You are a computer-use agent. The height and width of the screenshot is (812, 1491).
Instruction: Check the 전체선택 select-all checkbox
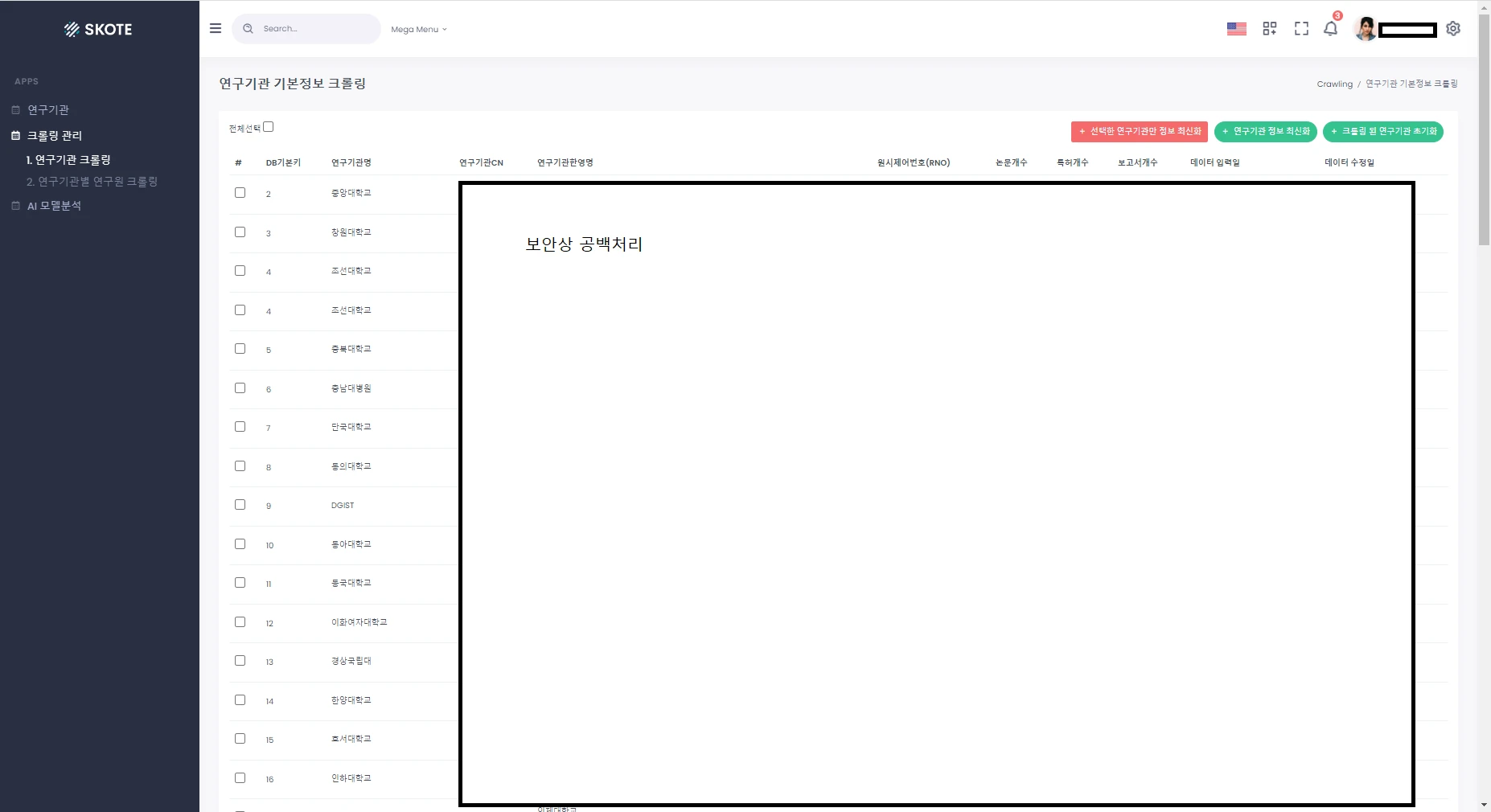click(x=269, y=126)
